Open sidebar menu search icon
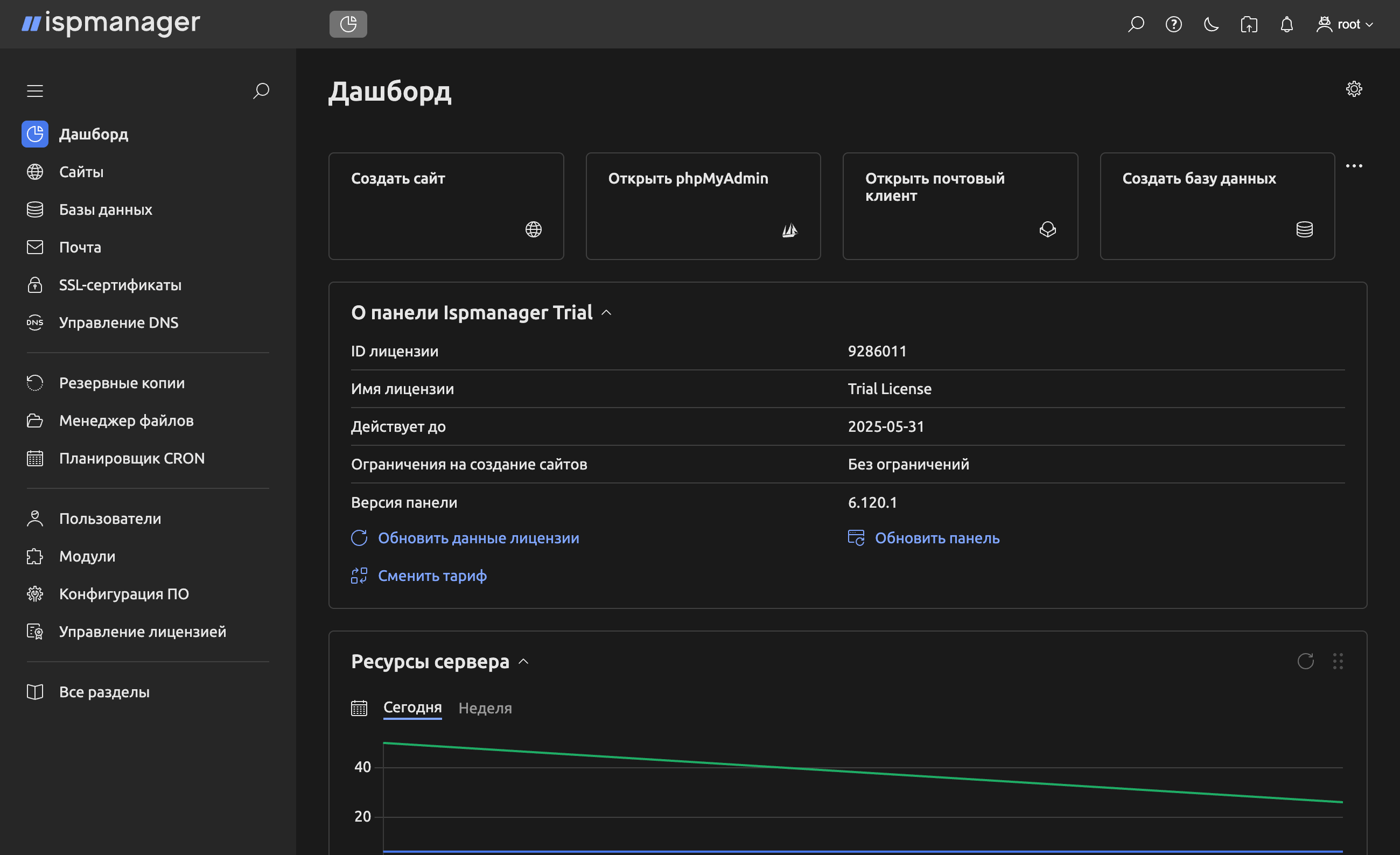The width and height of the screenshot is (1400, 855). pyautogui.click(x=261, y=91)
